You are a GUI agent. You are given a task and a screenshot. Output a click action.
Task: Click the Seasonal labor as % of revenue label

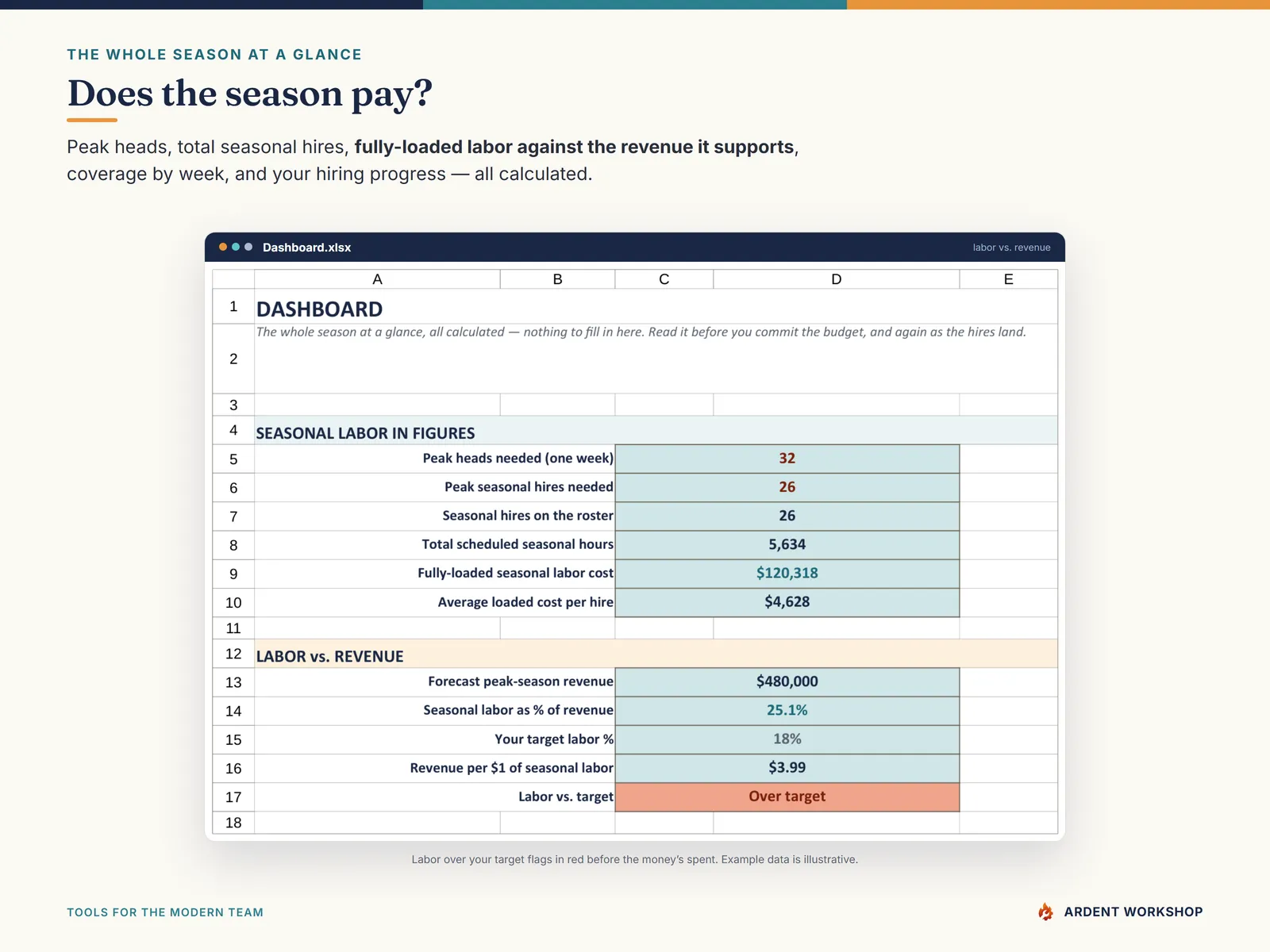[518, 710]
